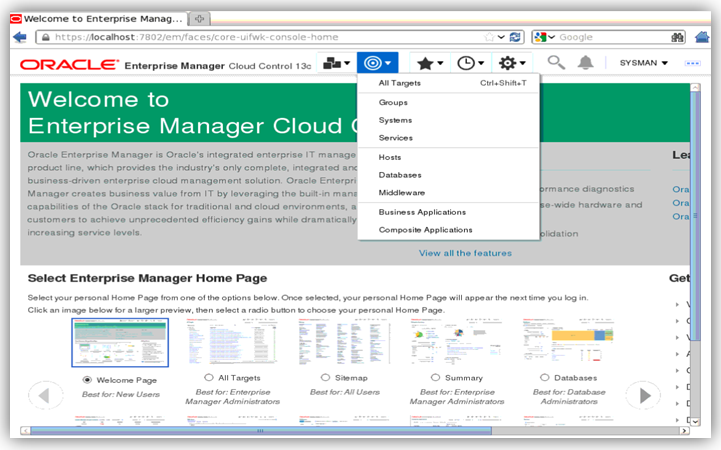The width and height of the screenshot is (721, 450).
Task: Select the Databases radio button
Action: [x=544, y=377]
